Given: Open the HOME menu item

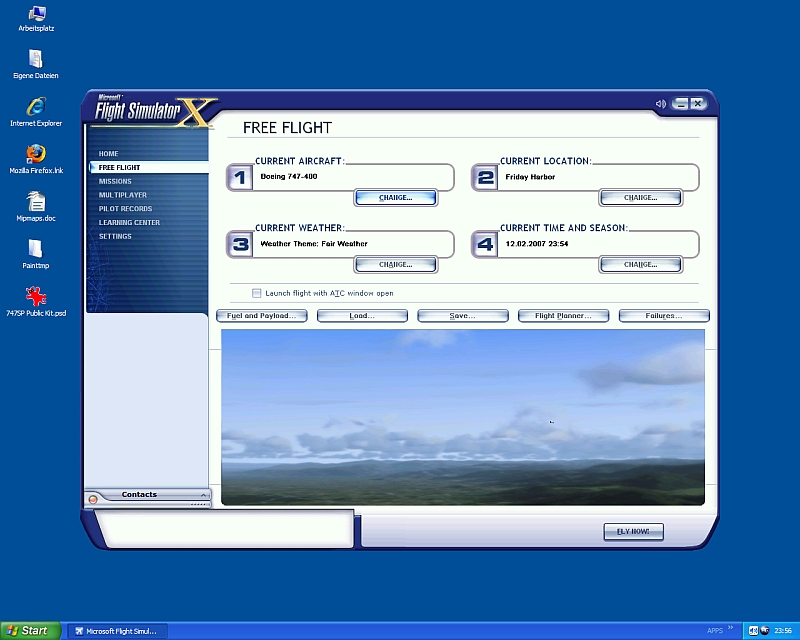Looking at the screenshot, I should [x=108, y=154].
